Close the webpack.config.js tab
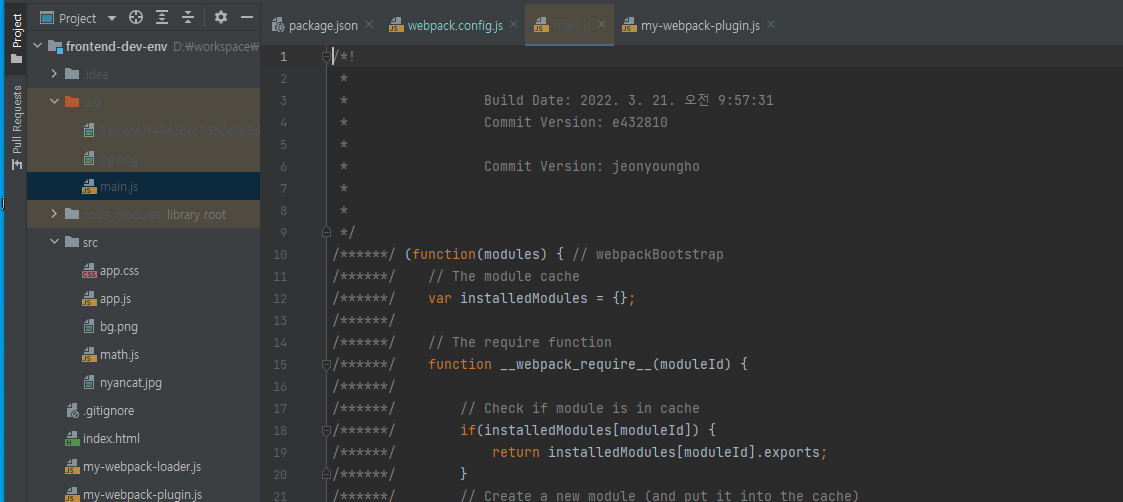 (x=514, y=24)
